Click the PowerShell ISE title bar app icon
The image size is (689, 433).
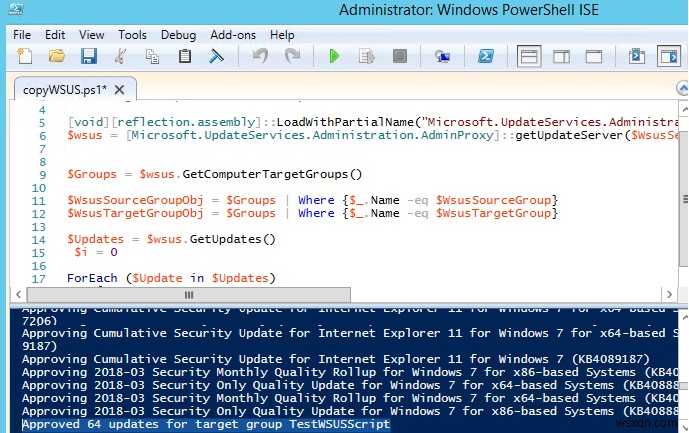16,8
